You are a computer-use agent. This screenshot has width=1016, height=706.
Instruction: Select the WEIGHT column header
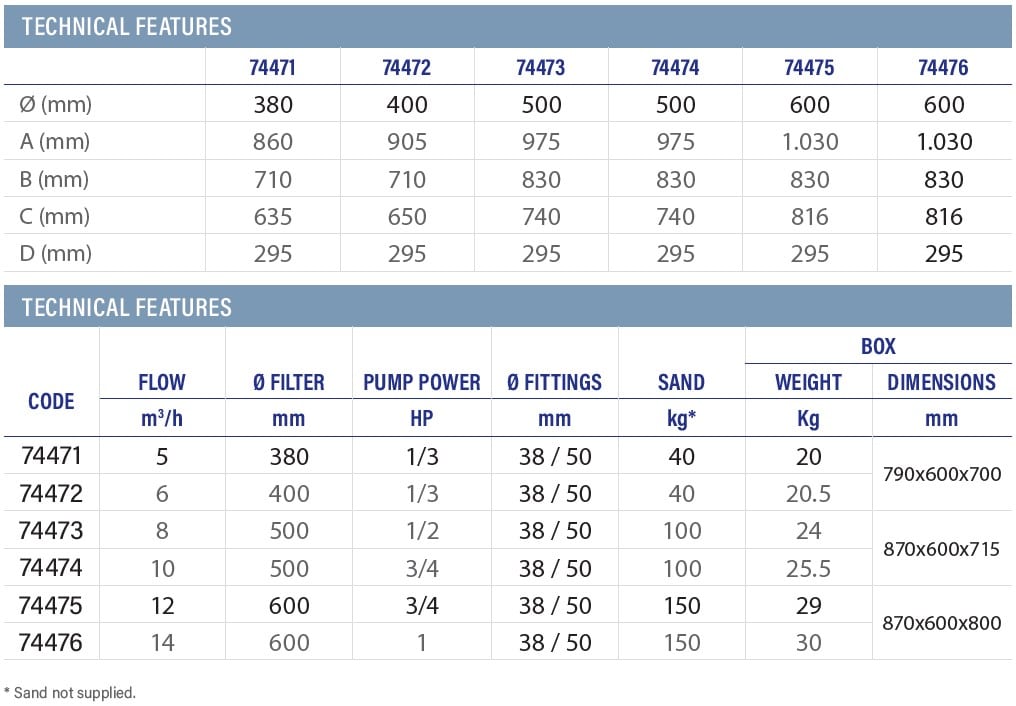coord(808,382)
